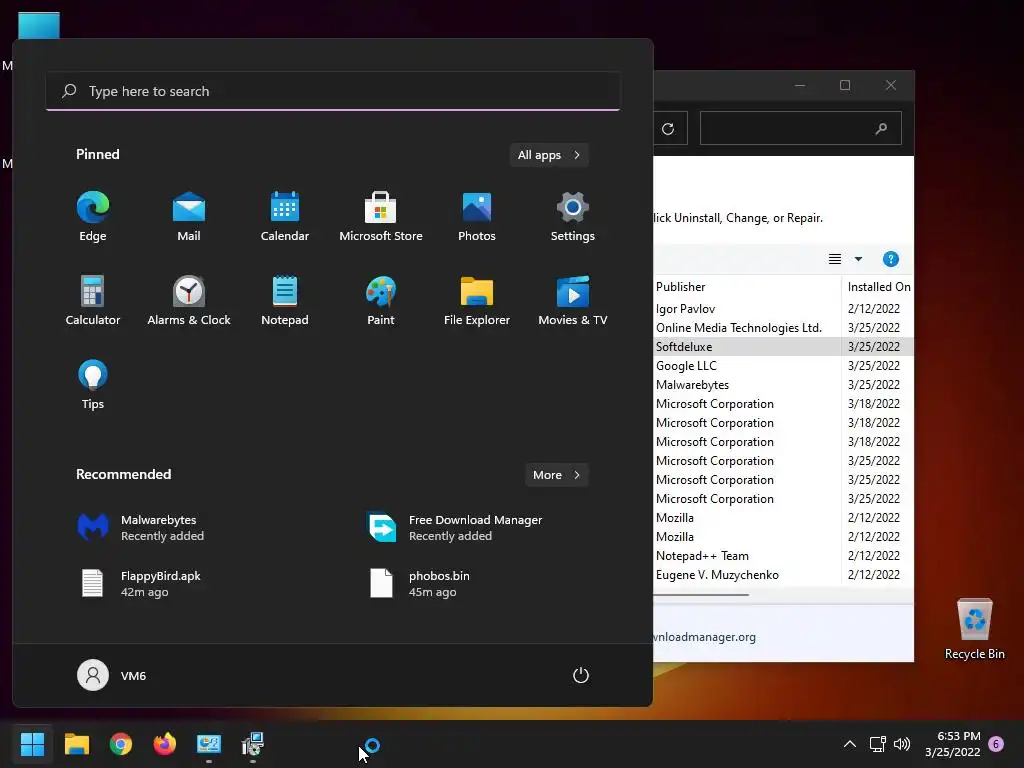Select the Google LLC row
1024x768 pixels.
(783, 366)
